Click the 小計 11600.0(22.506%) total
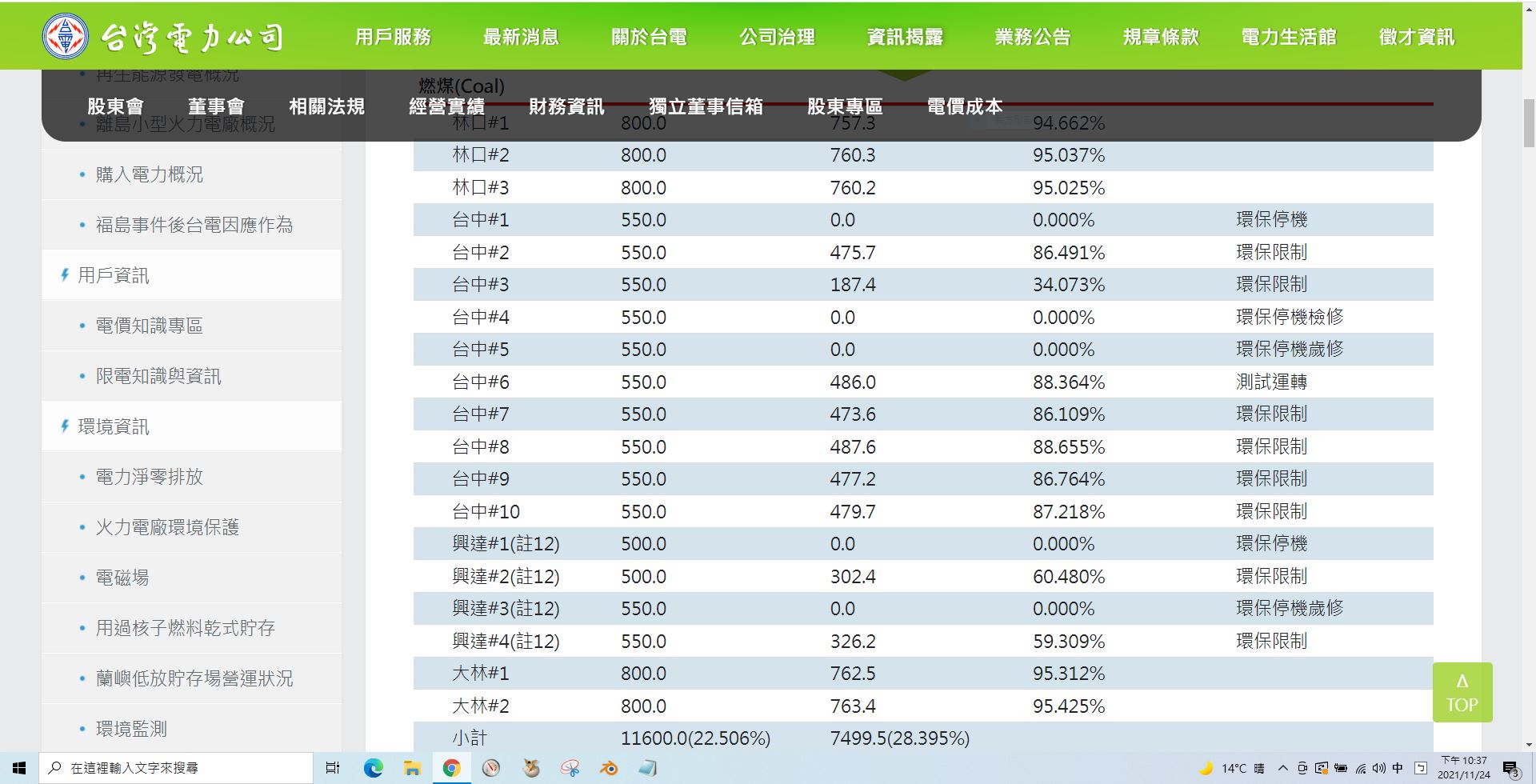Image resolution: width=1536 pixels, height=784 pixels. click(695, 738)
